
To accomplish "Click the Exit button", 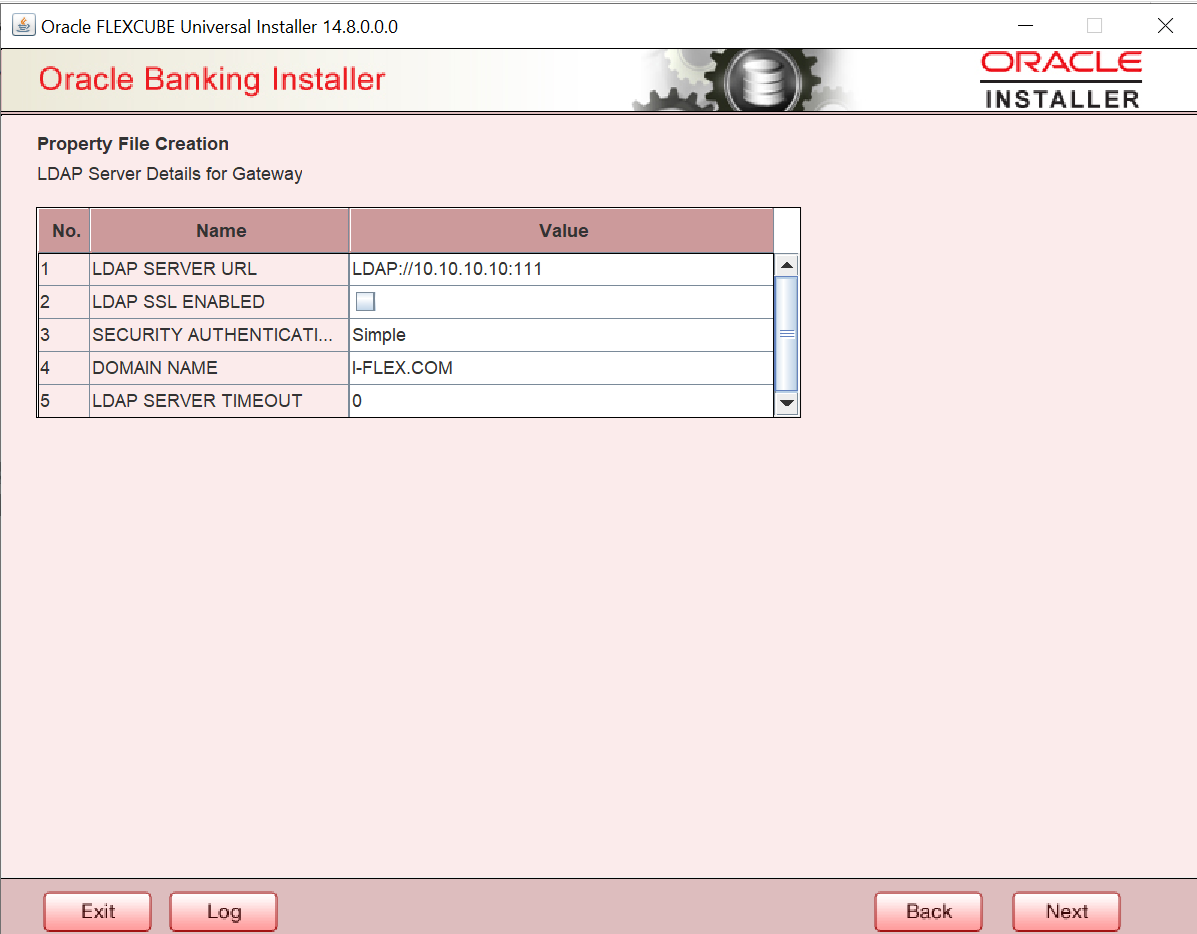I will (x=98, y=911).
